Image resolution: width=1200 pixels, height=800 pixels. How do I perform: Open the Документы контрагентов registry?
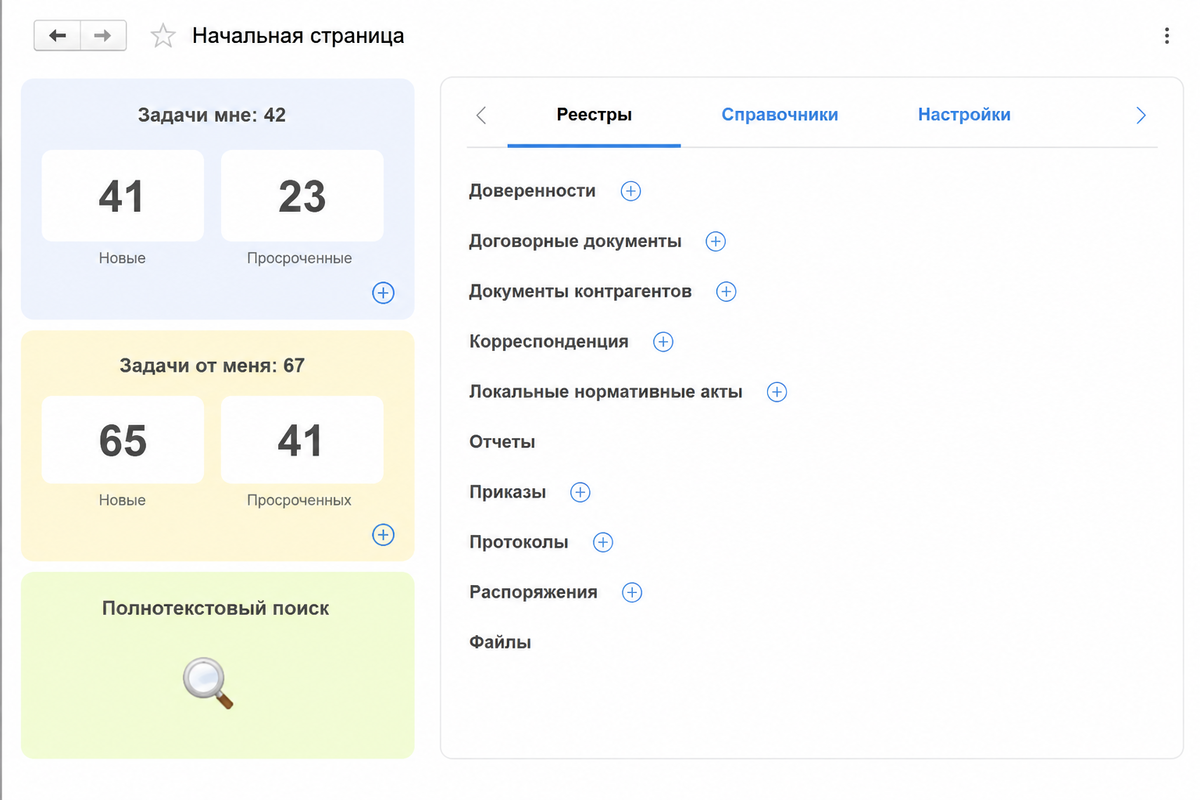[580, 292]
